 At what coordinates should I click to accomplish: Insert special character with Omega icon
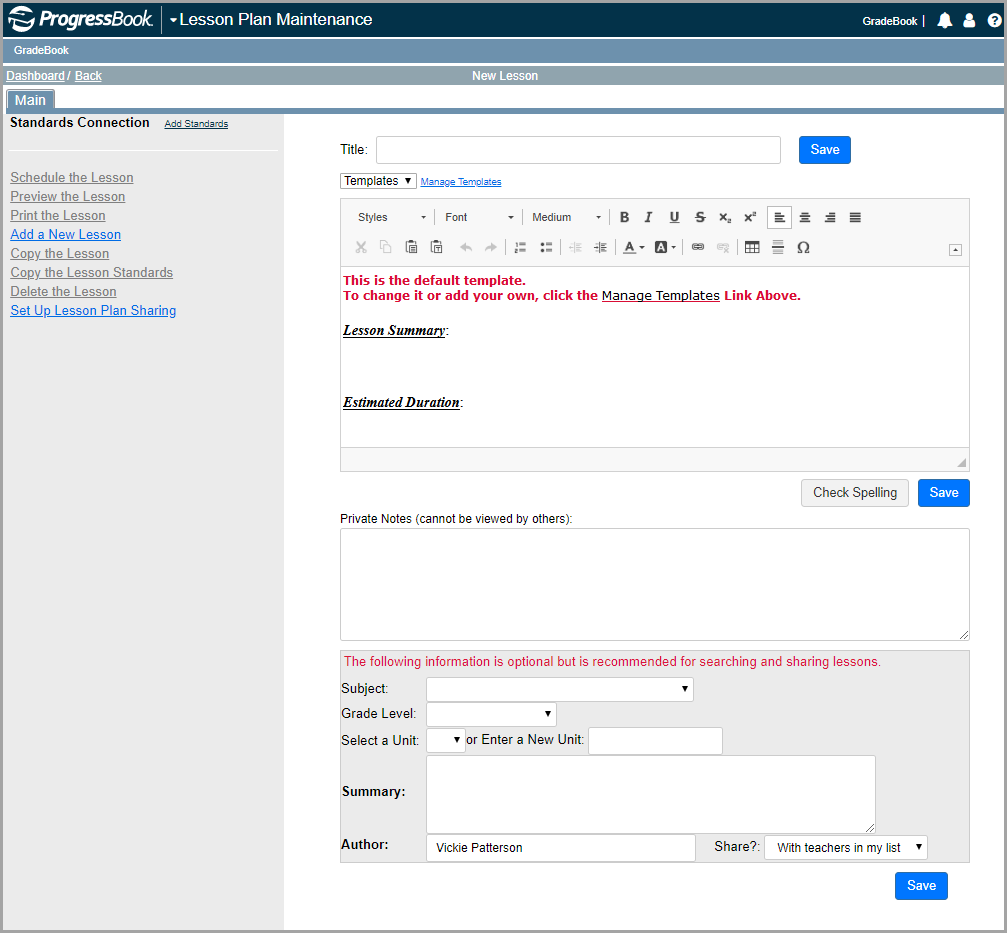coord(803,247)
